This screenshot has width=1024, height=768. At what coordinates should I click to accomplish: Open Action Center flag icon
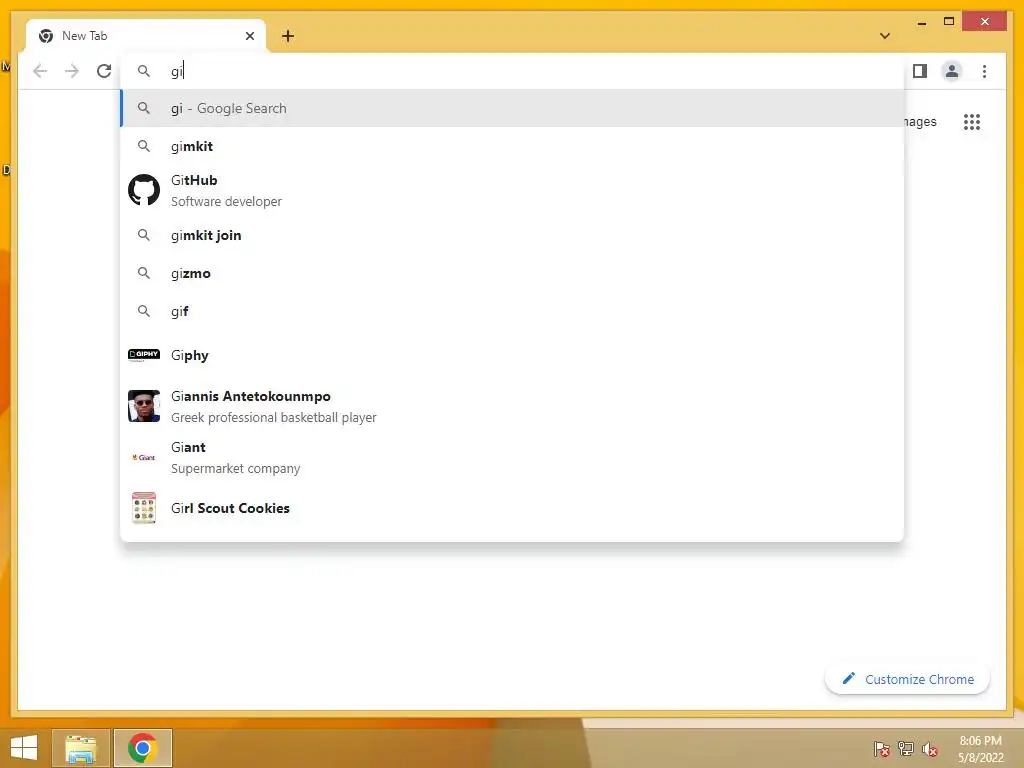[x=882, y=749]
